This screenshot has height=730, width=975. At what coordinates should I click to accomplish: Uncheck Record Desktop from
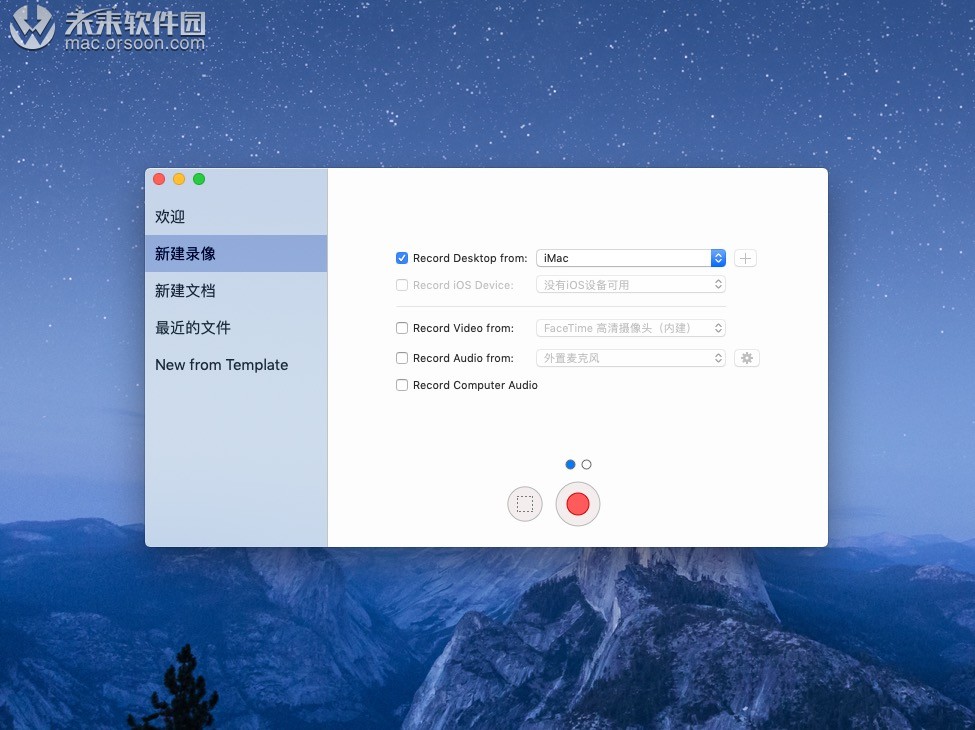pyautogui.click(x=401, y=258)
